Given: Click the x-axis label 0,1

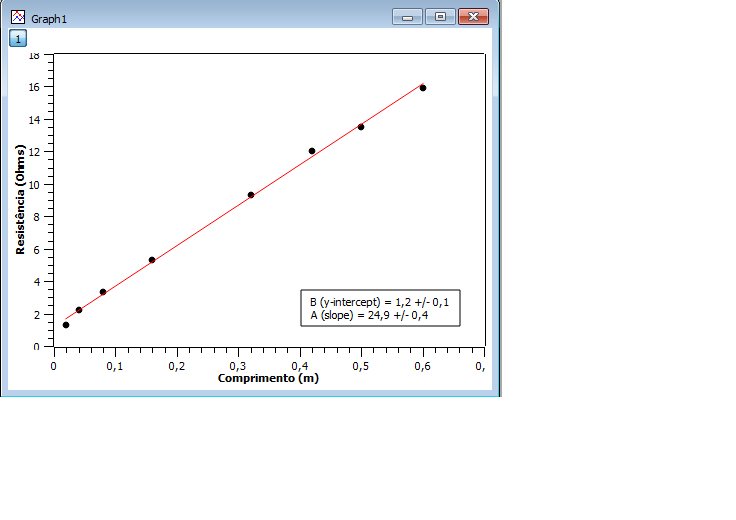Looking at the screenshot, I should (115, 366).
